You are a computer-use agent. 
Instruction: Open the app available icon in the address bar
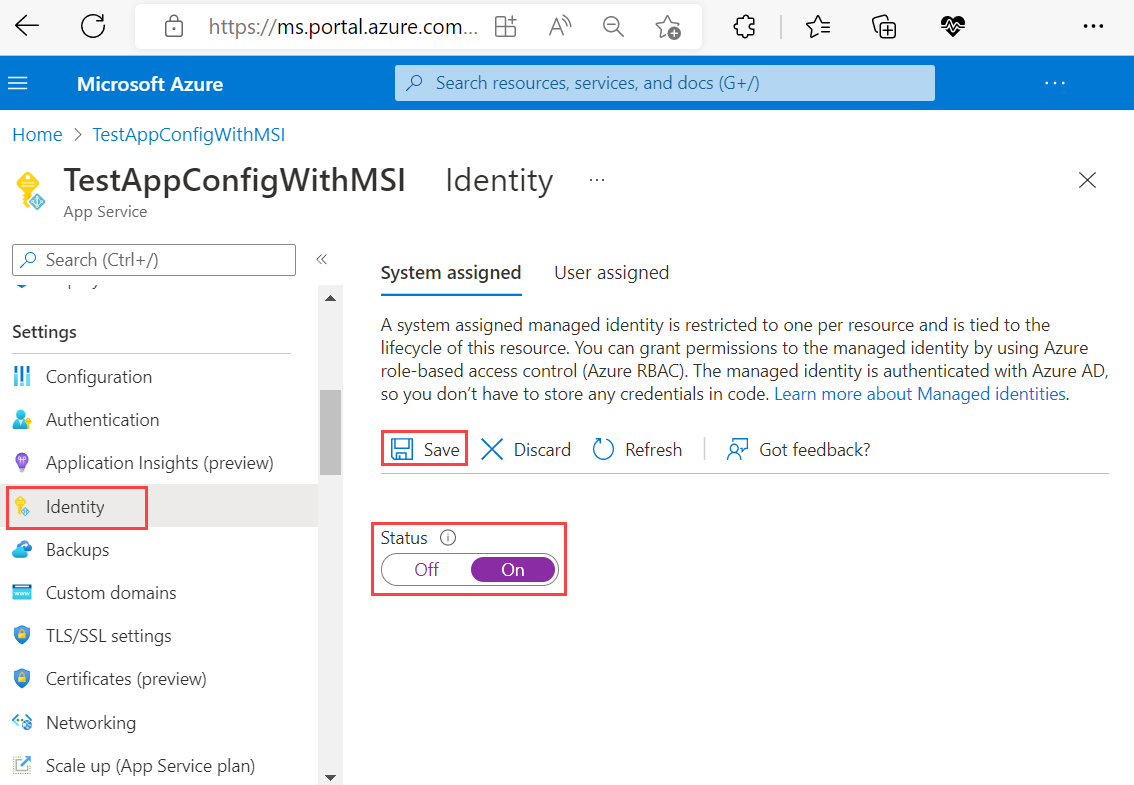[x=506, y=27]
